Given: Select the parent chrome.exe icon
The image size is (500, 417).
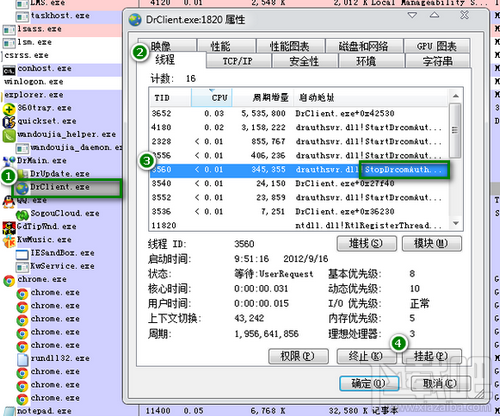Looking at the screenshot, I should point(9,280).
